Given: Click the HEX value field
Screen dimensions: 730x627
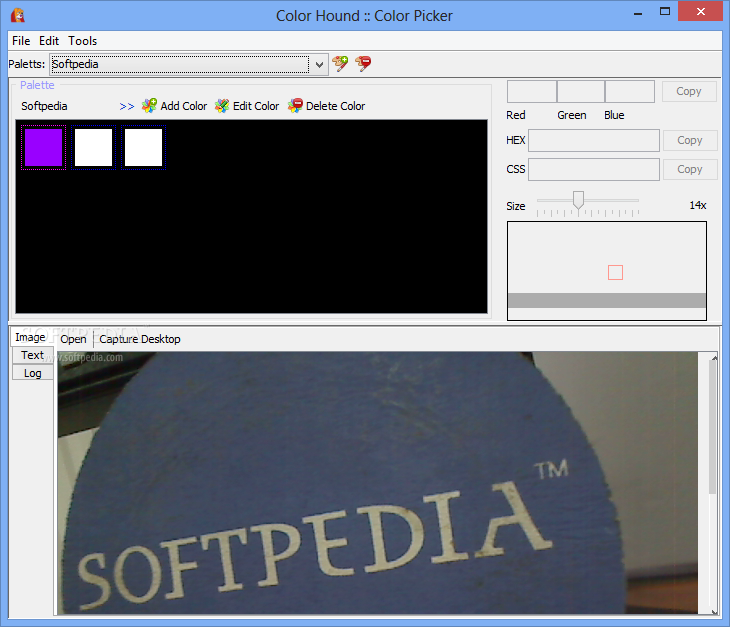Looking at the screenshot, I should point(594,140).
